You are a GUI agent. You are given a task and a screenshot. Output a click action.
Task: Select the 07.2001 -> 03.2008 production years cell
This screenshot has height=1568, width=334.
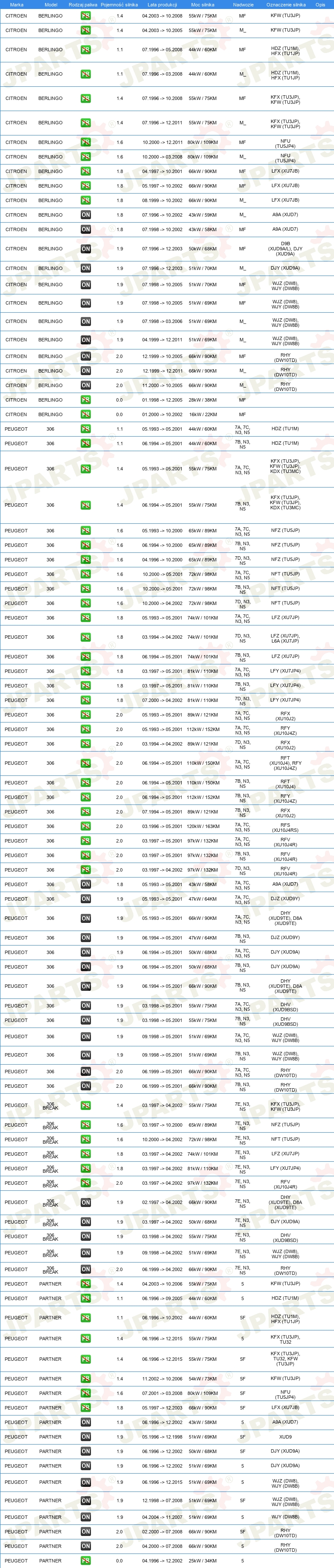click(162, 1393)
